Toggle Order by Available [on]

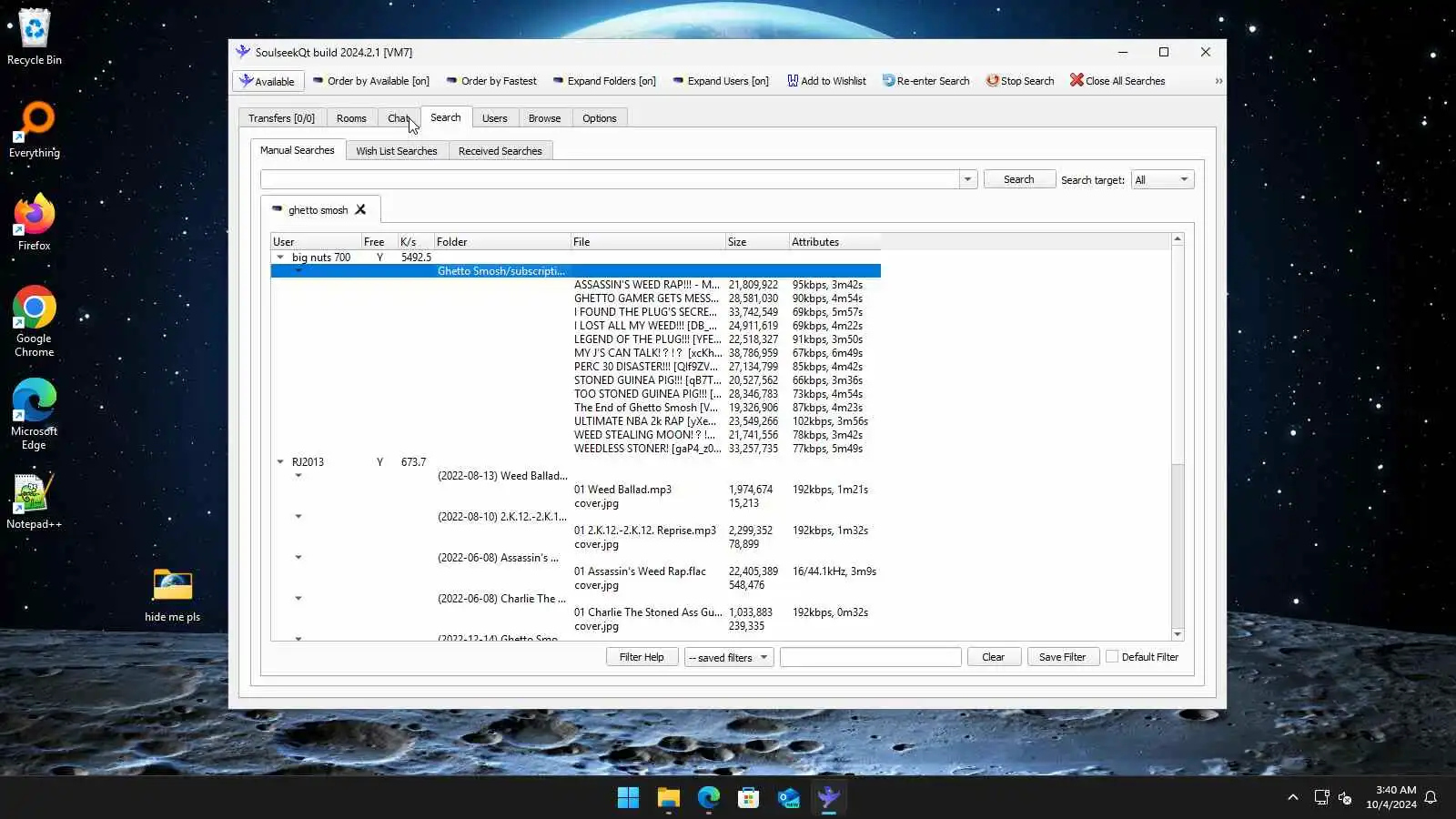(x=370, y=81)
